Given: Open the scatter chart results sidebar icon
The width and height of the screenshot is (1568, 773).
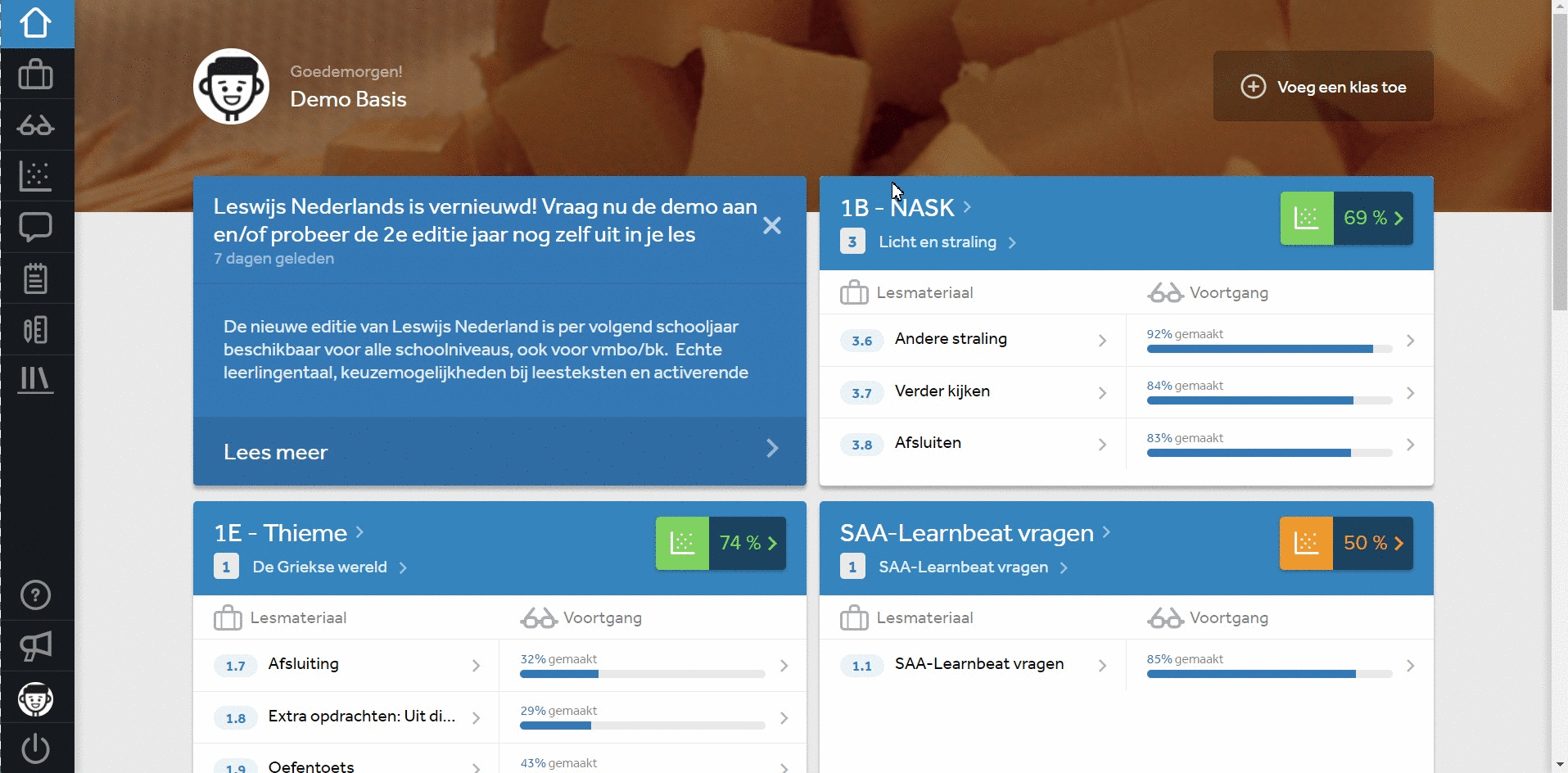Looking at the screenshot, I should coord(36,176).
